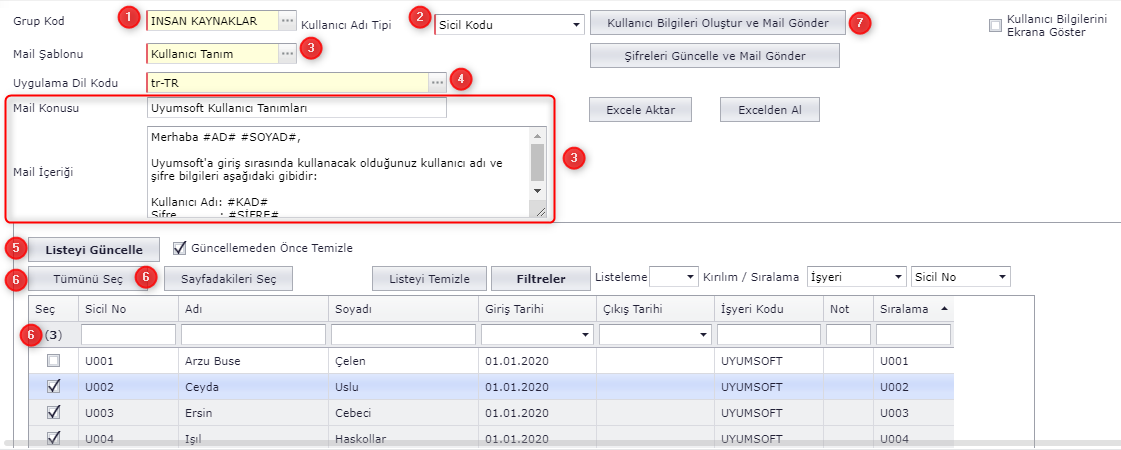This screenshot has width=1121, height=450.
Task: Click the Excele Aktar button
Action: pos(640,110)
